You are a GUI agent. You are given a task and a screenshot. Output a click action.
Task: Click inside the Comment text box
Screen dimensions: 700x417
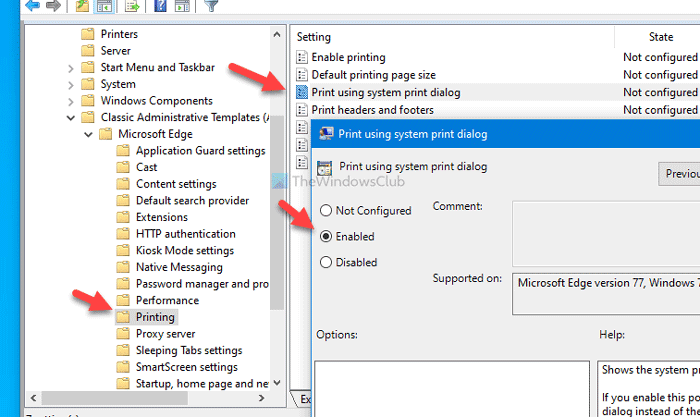coord(606,234)
